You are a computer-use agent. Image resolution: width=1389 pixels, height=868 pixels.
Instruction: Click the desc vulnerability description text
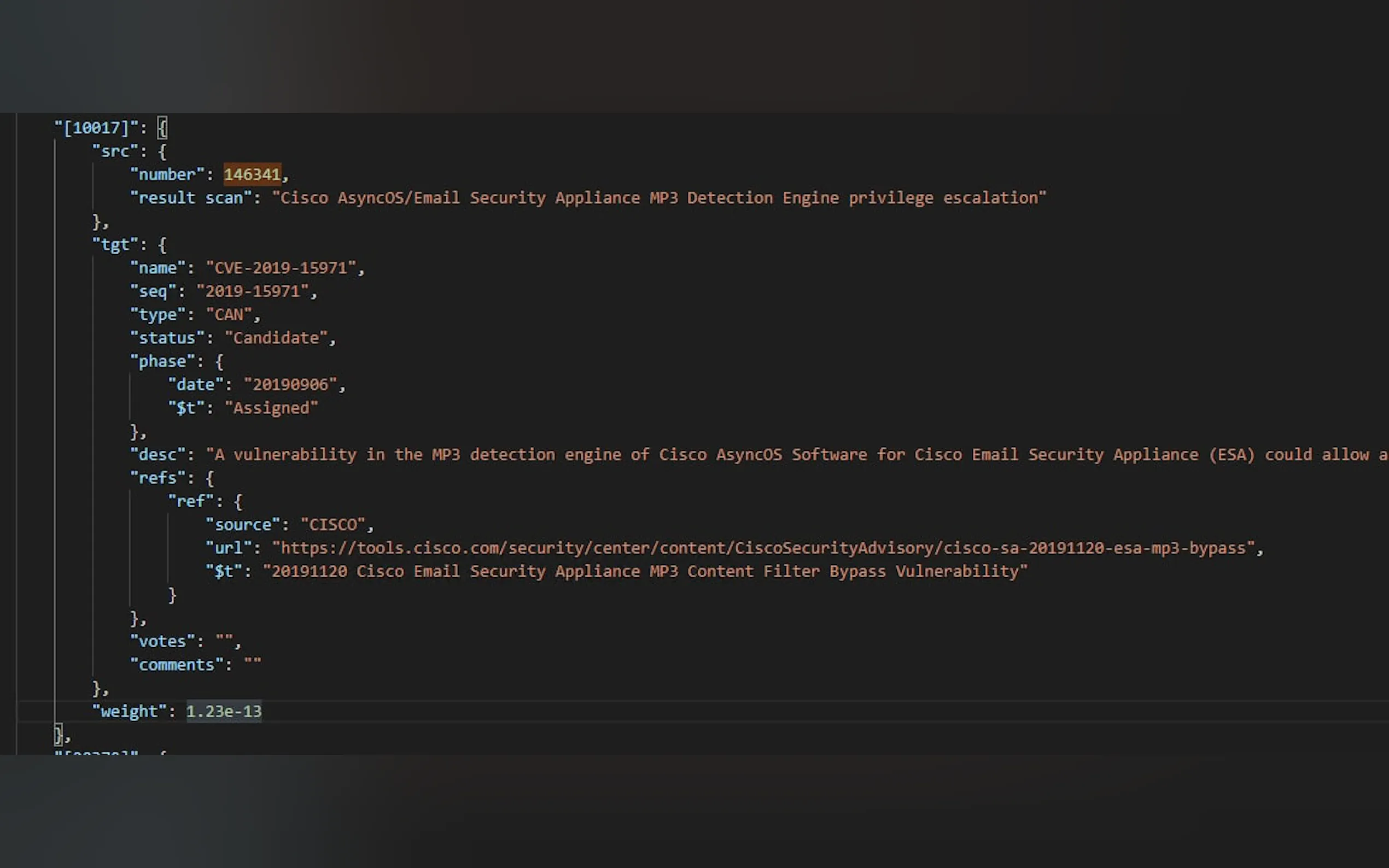792,455
